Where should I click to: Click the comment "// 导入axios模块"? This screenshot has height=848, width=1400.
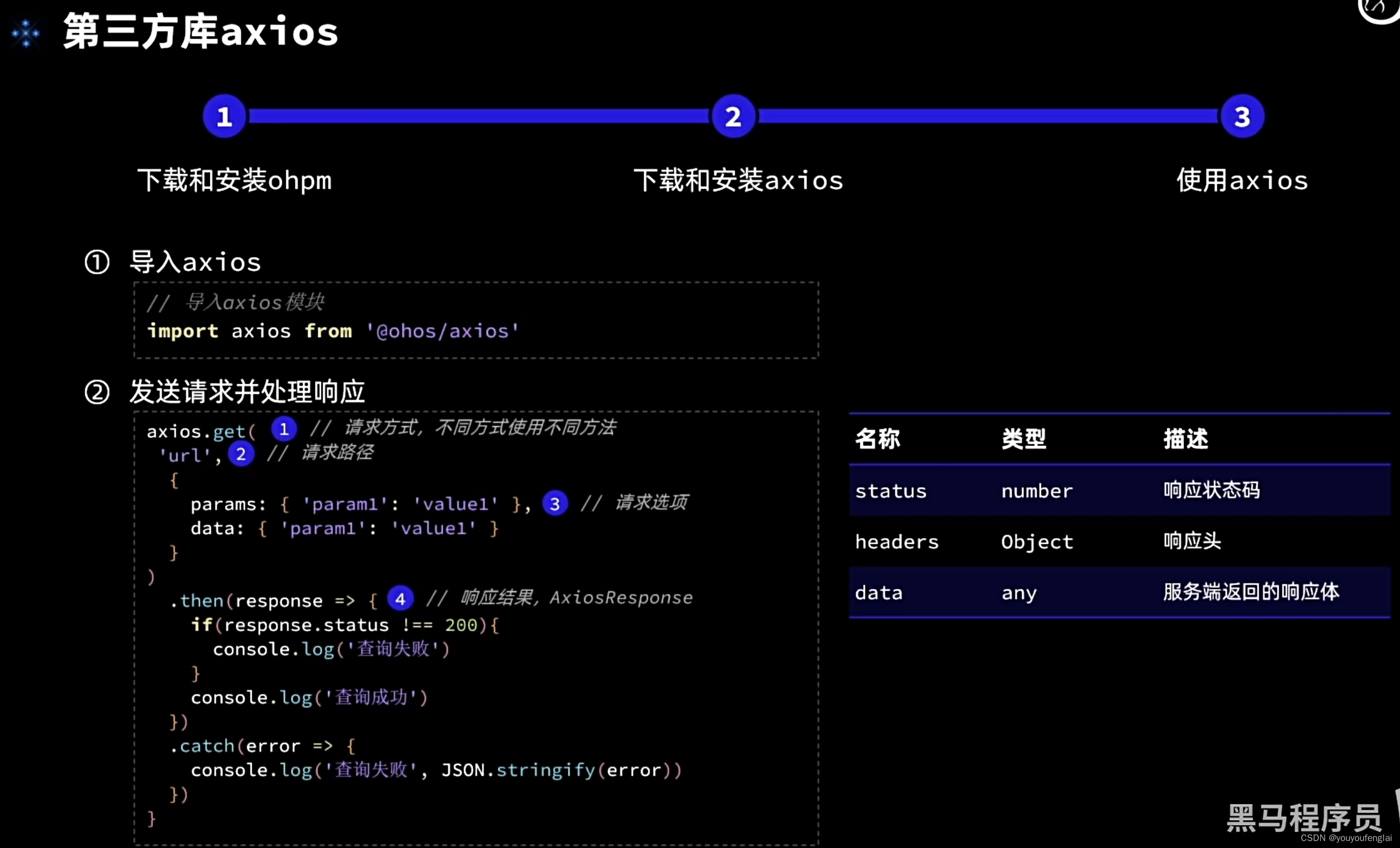click(236, 302)
